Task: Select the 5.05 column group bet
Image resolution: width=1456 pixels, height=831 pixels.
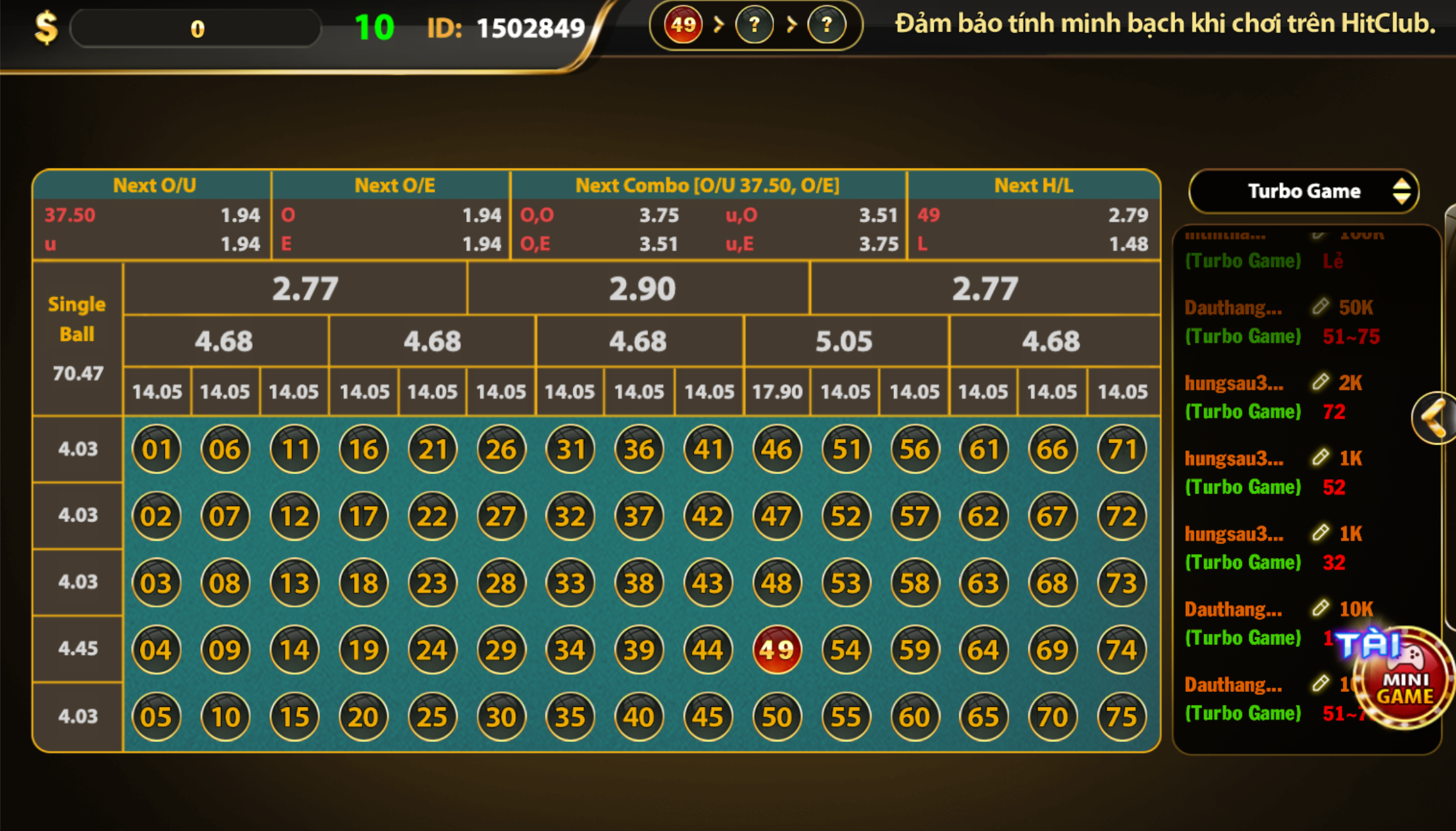Action: 844,341
